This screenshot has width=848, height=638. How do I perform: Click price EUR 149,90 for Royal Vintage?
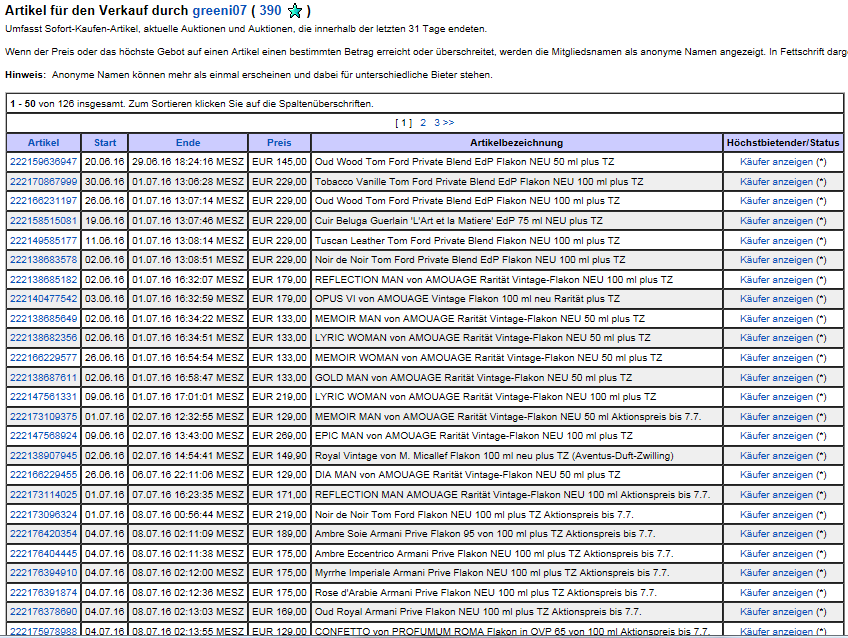279,455
